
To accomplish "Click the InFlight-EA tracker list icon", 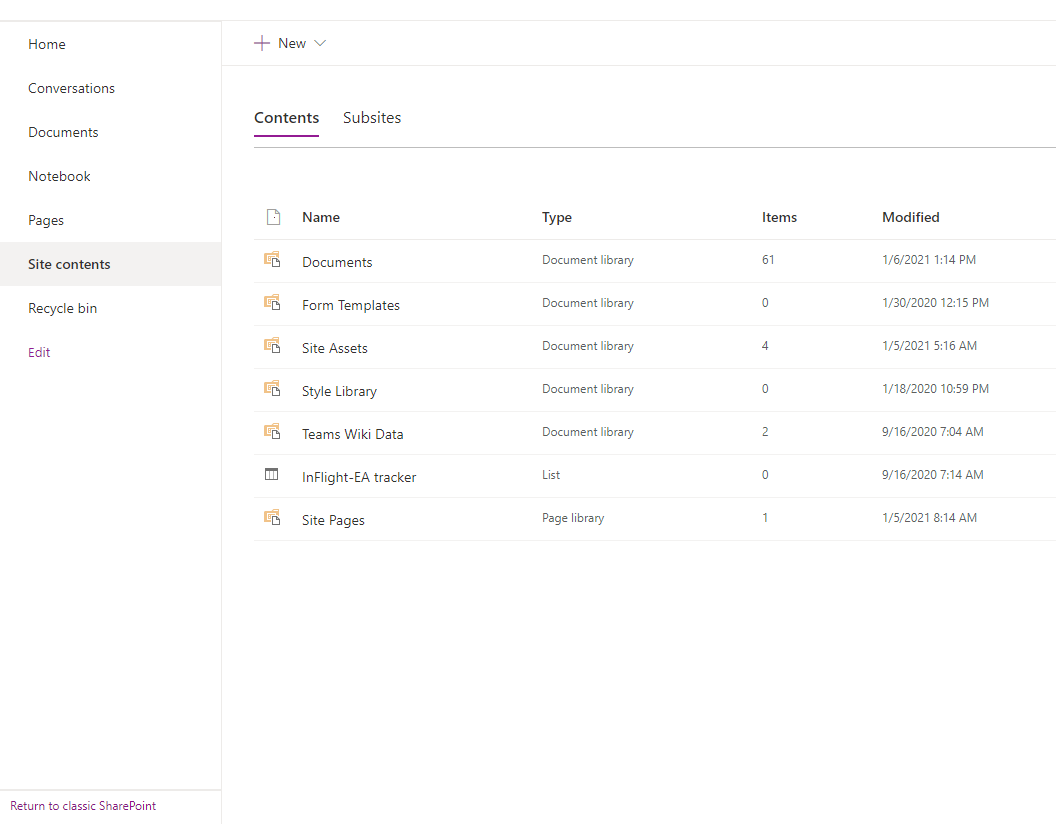I will pyautogui.click(x=271, y=475).
